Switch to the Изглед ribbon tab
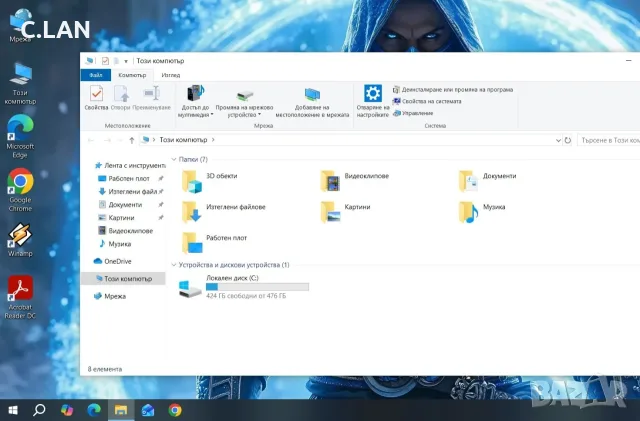The width and height of the screenshot is (640, 421). click(x=171, y=75)
